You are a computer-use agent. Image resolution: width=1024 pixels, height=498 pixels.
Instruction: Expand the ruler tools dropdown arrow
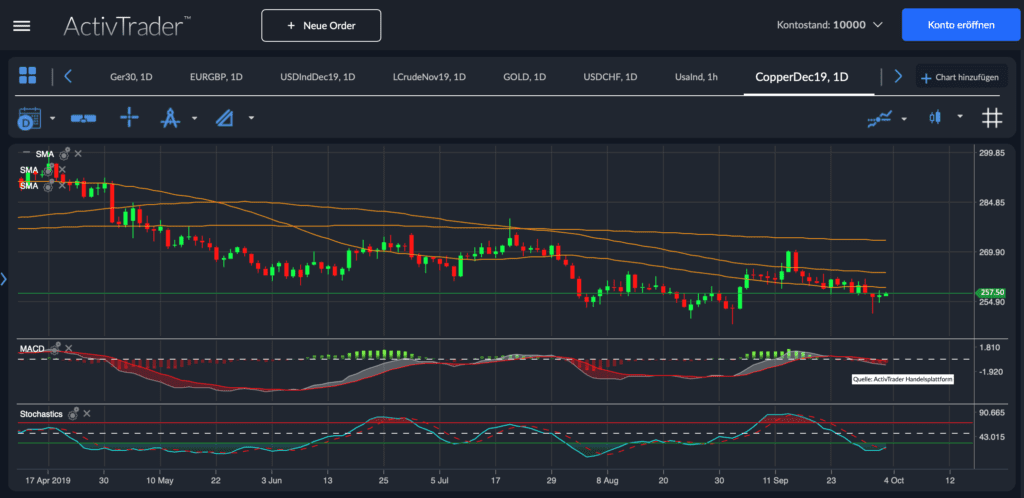click(251, 119)
